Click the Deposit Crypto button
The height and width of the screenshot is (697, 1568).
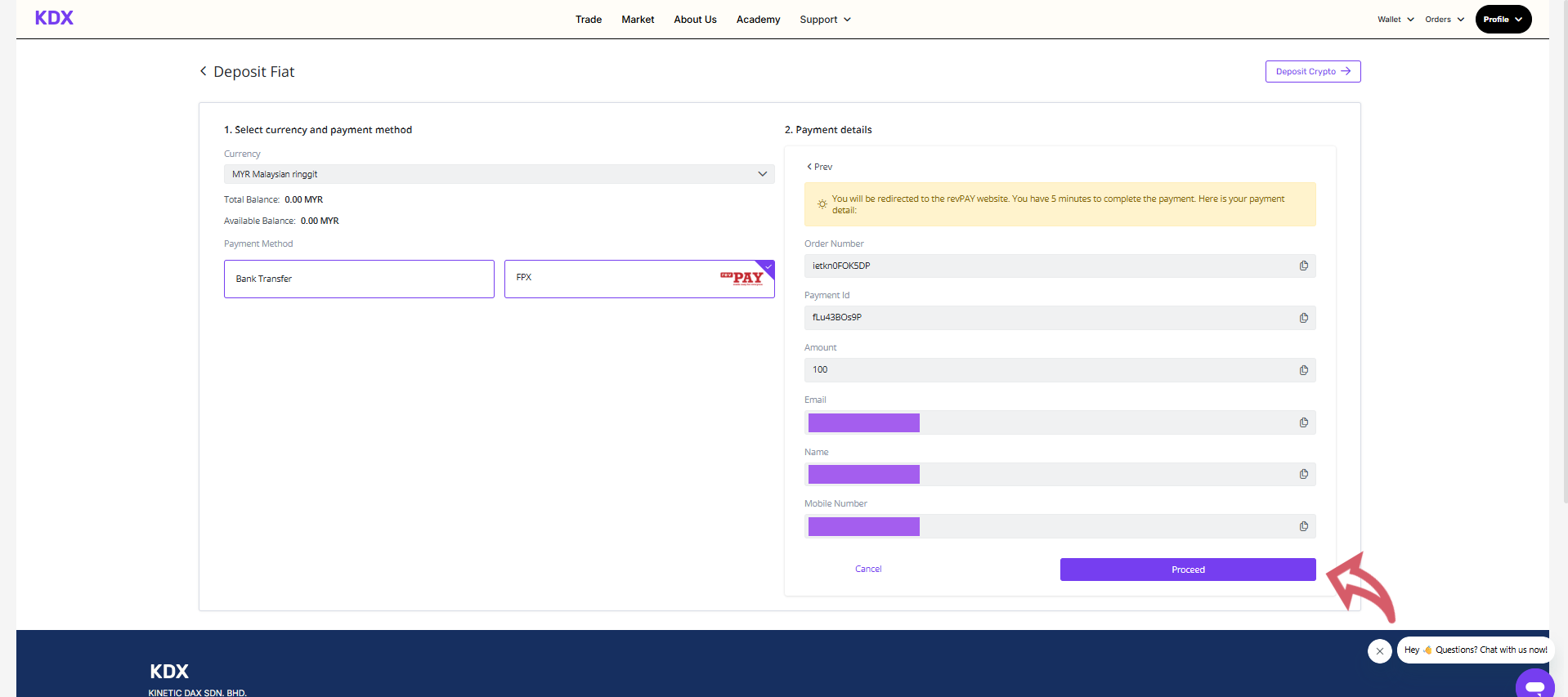pyautogui.click(x=1313, y=71)
